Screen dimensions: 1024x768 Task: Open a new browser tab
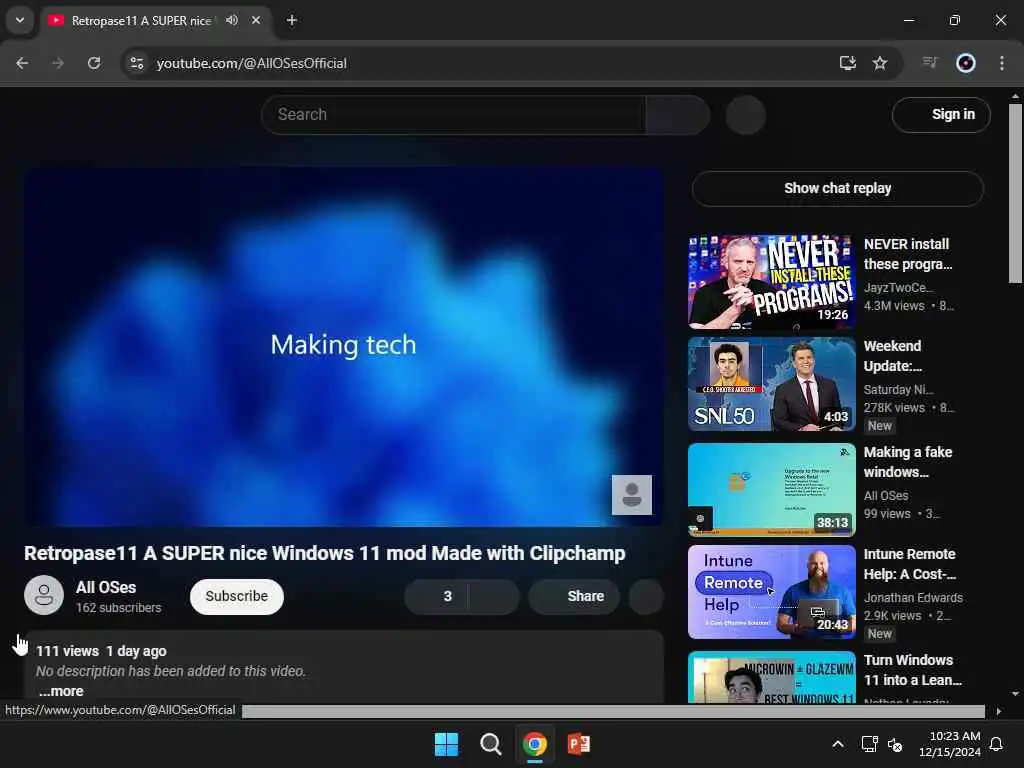(292, 20)
